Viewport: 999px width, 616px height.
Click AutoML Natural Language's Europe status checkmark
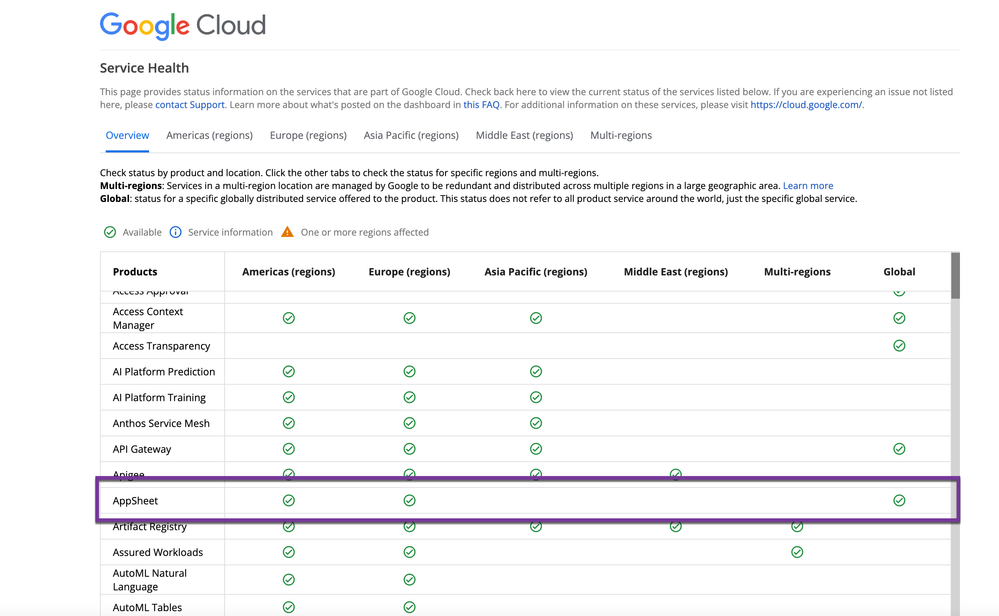(x=410, y=580)
